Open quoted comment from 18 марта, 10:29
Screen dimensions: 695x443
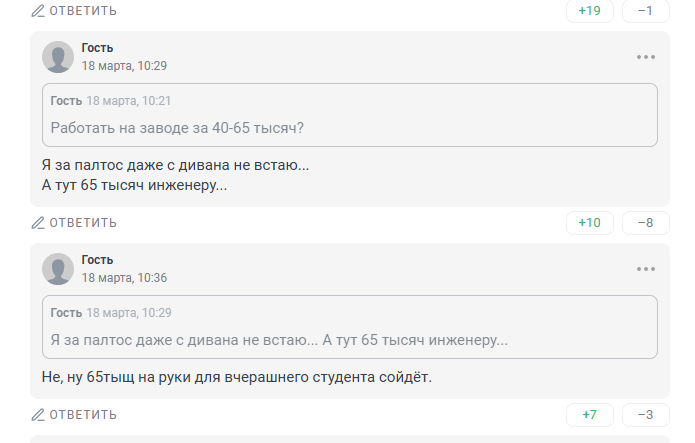350,327
